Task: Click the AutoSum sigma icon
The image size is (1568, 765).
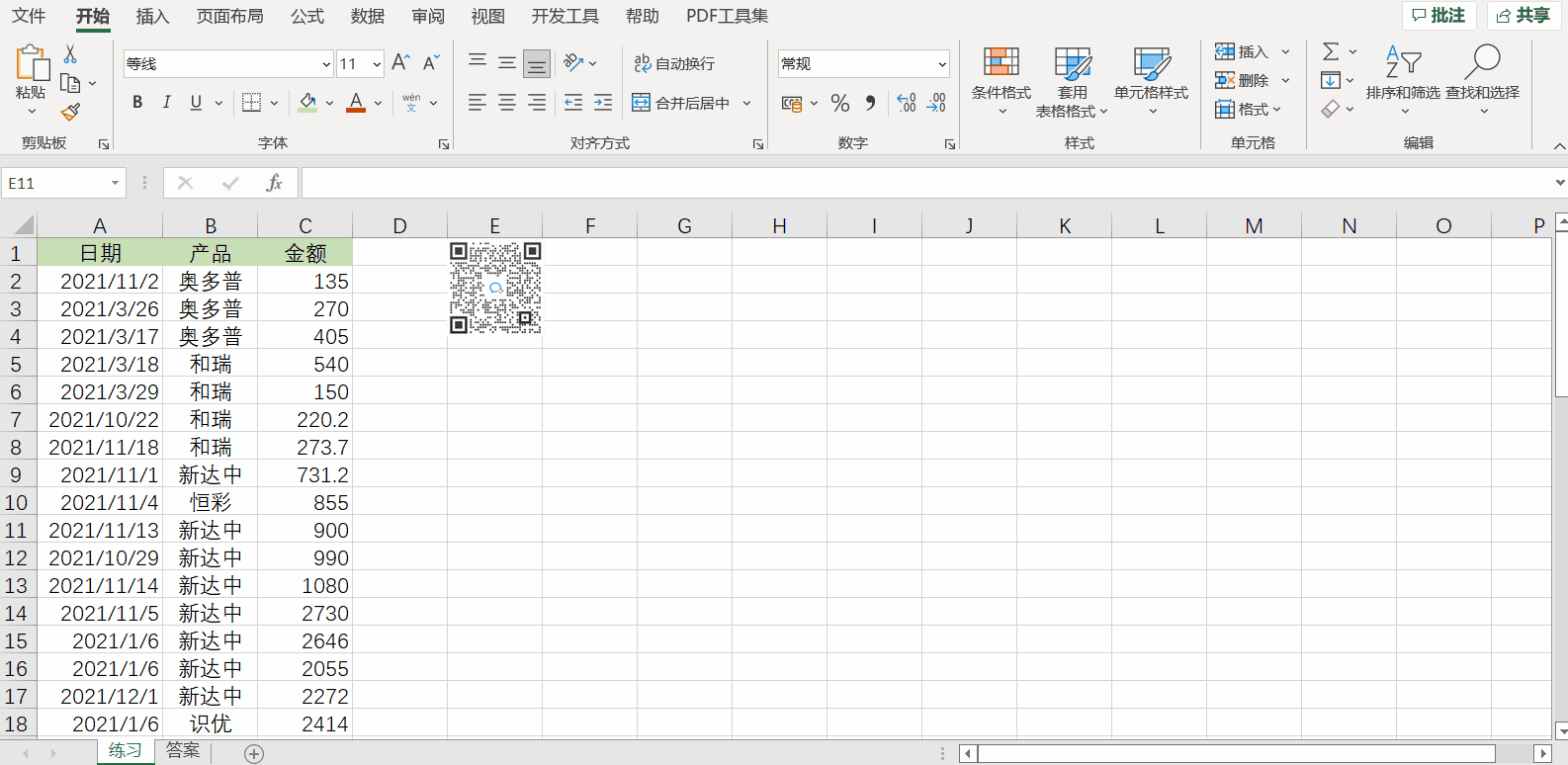Action: (1332, 51)
